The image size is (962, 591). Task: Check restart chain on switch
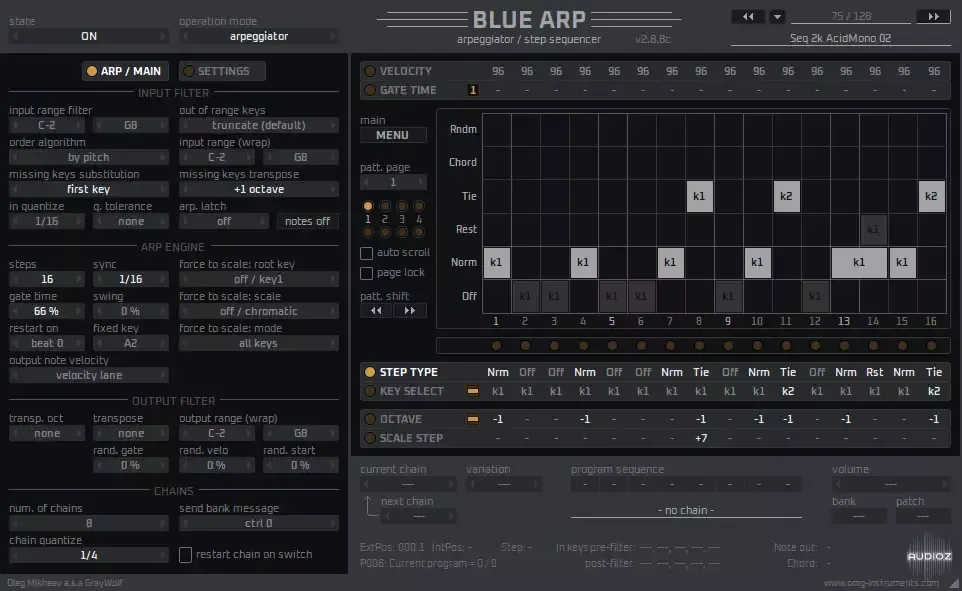coord(185,555)
